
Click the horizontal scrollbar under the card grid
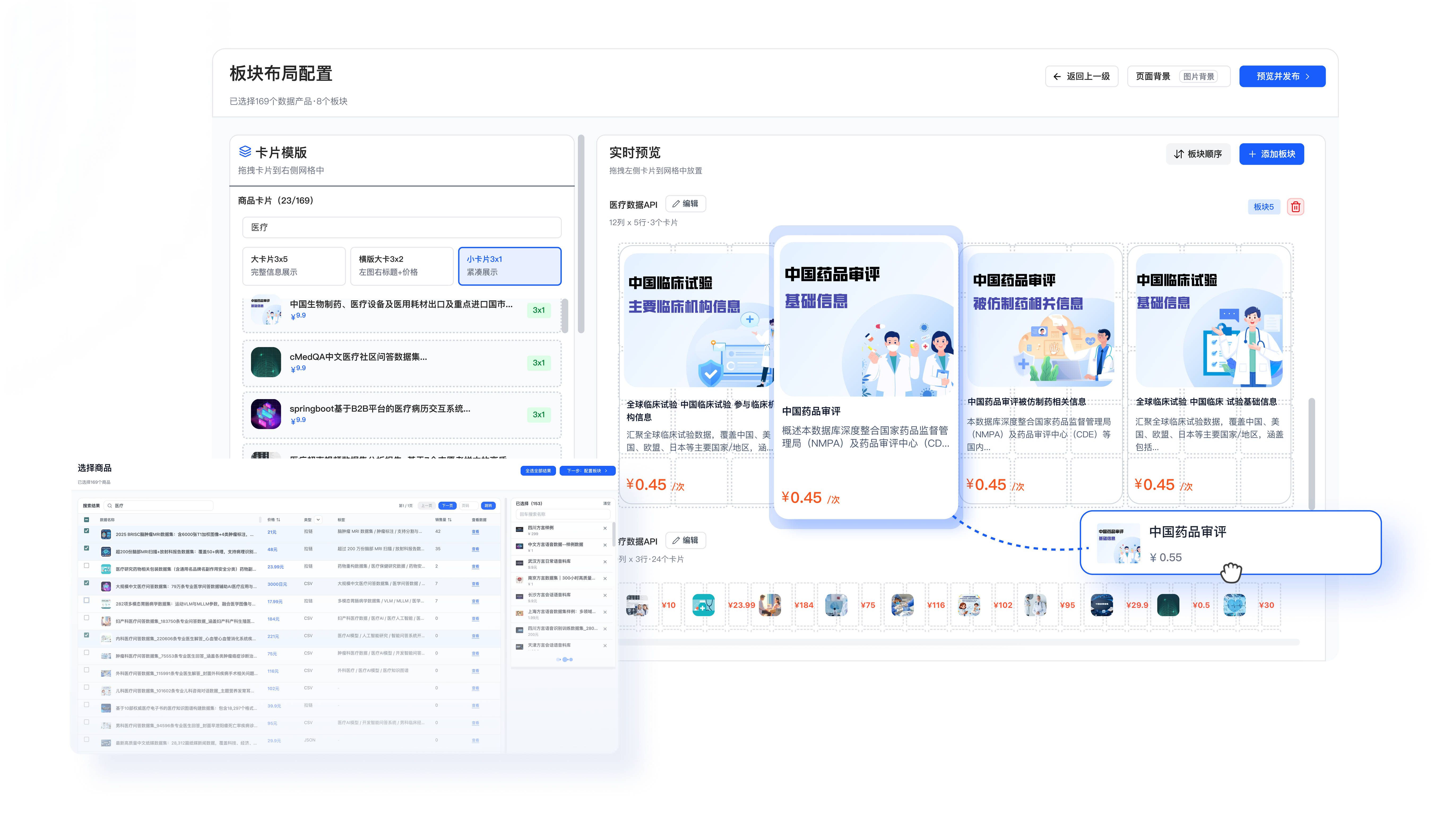point(959,642)
